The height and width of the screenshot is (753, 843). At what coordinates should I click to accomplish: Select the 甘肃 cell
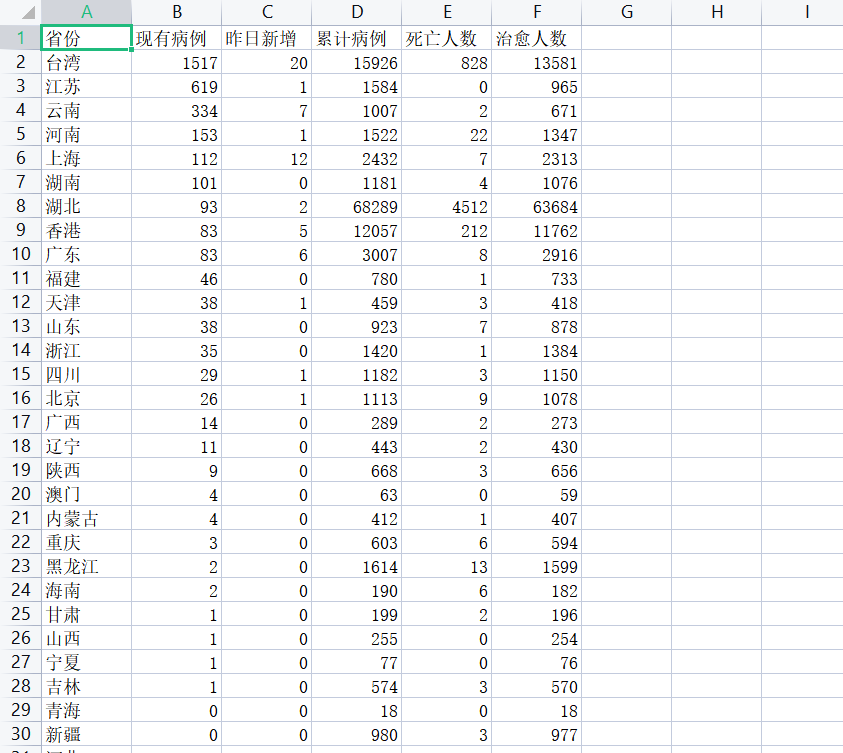point(87,615)
